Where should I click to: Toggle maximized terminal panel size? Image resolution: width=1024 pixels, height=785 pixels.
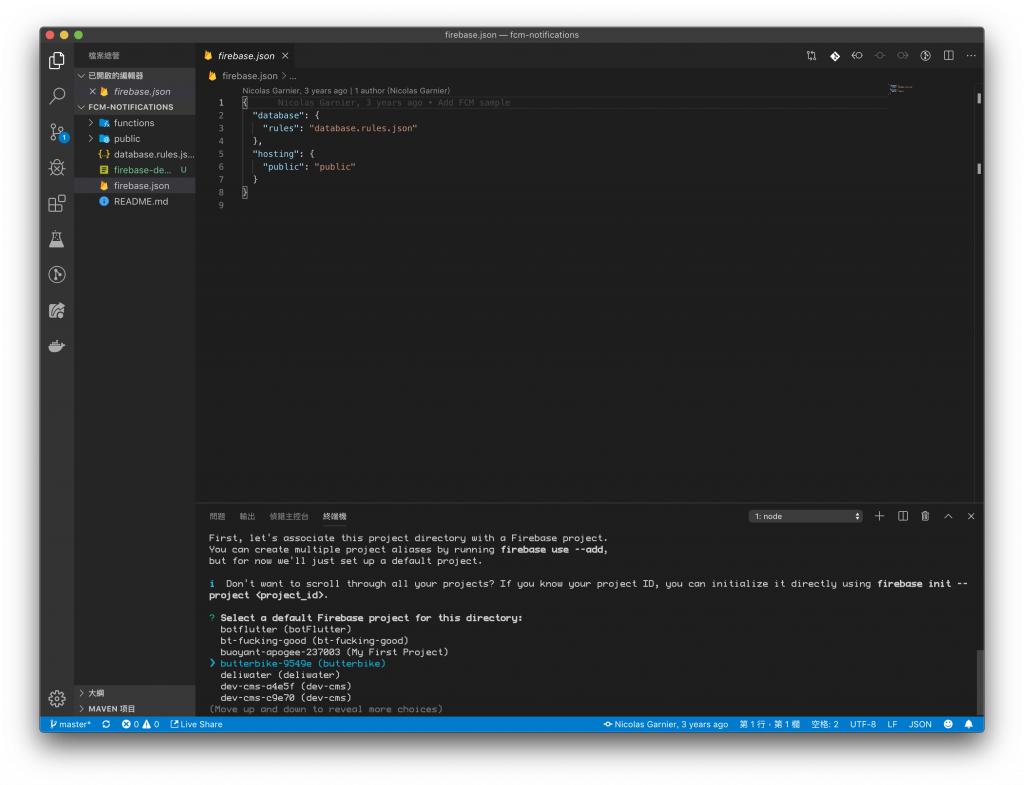(x=948, y=516)
